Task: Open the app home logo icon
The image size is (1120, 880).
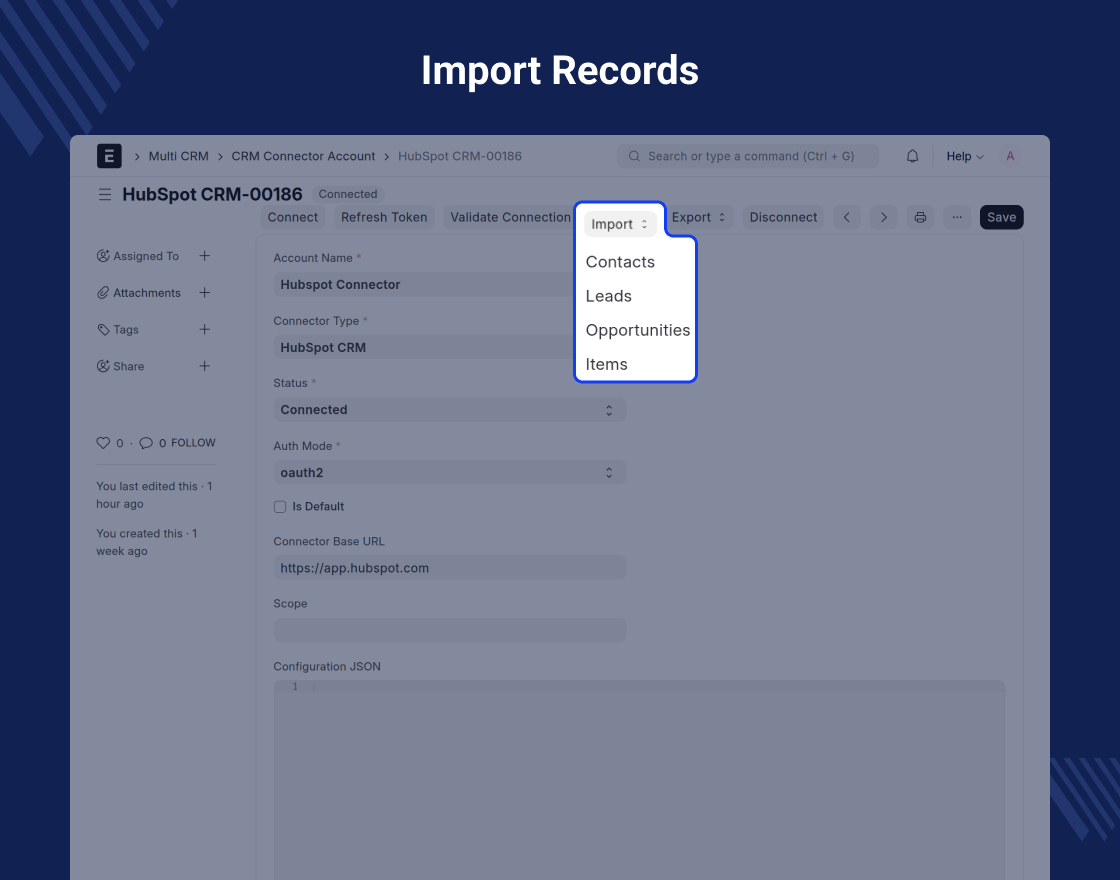Action: click(x=109, y=156)
